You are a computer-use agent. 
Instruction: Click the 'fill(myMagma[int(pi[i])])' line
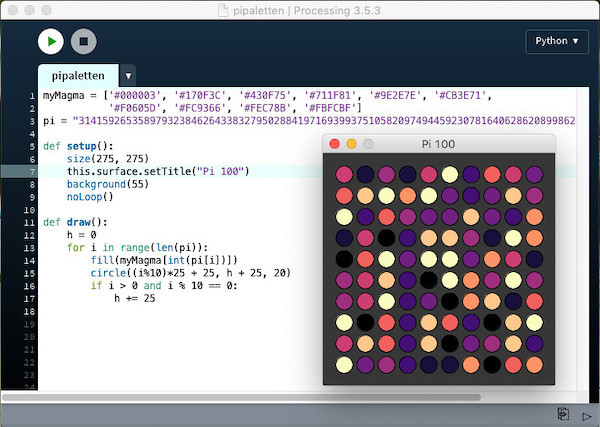tap(164, 261)
